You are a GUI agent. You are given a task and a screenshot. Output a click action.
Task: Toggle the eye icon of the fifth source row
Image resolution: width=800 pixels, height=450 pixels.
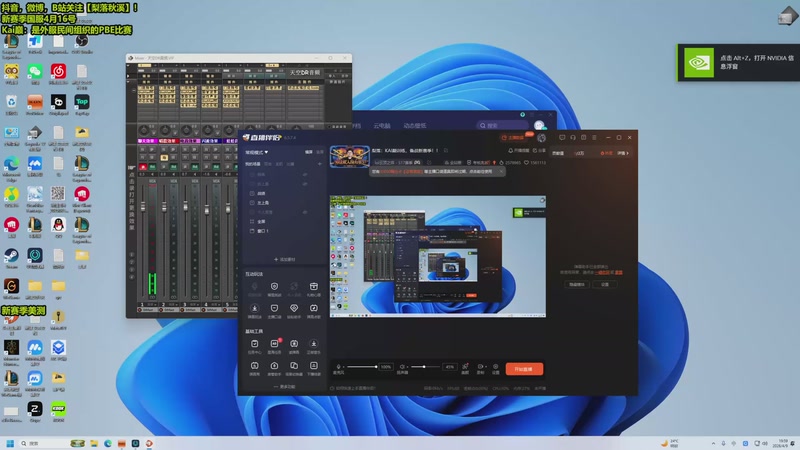point(305,212)
